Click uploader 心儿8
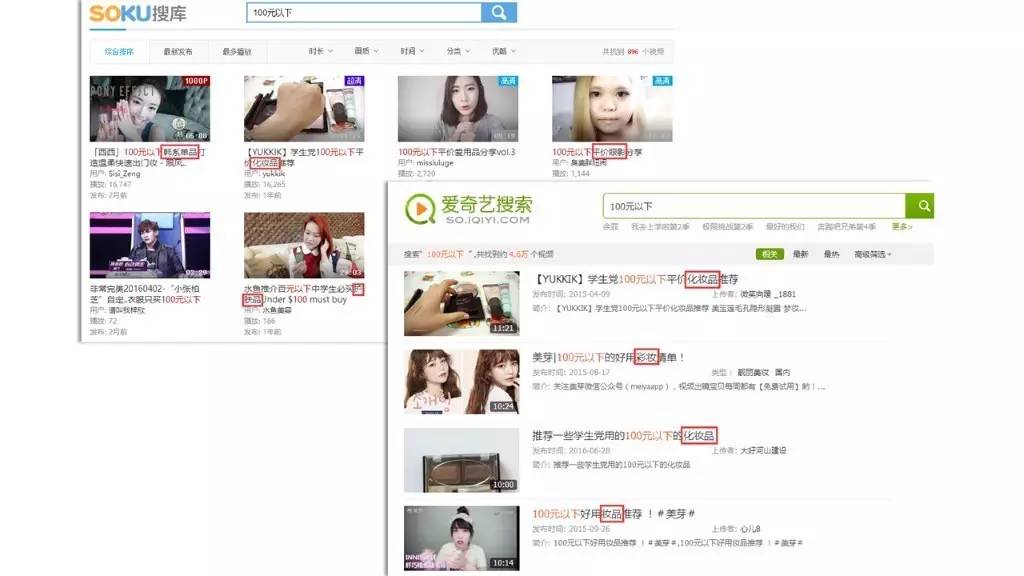 (x=750, y=529)
